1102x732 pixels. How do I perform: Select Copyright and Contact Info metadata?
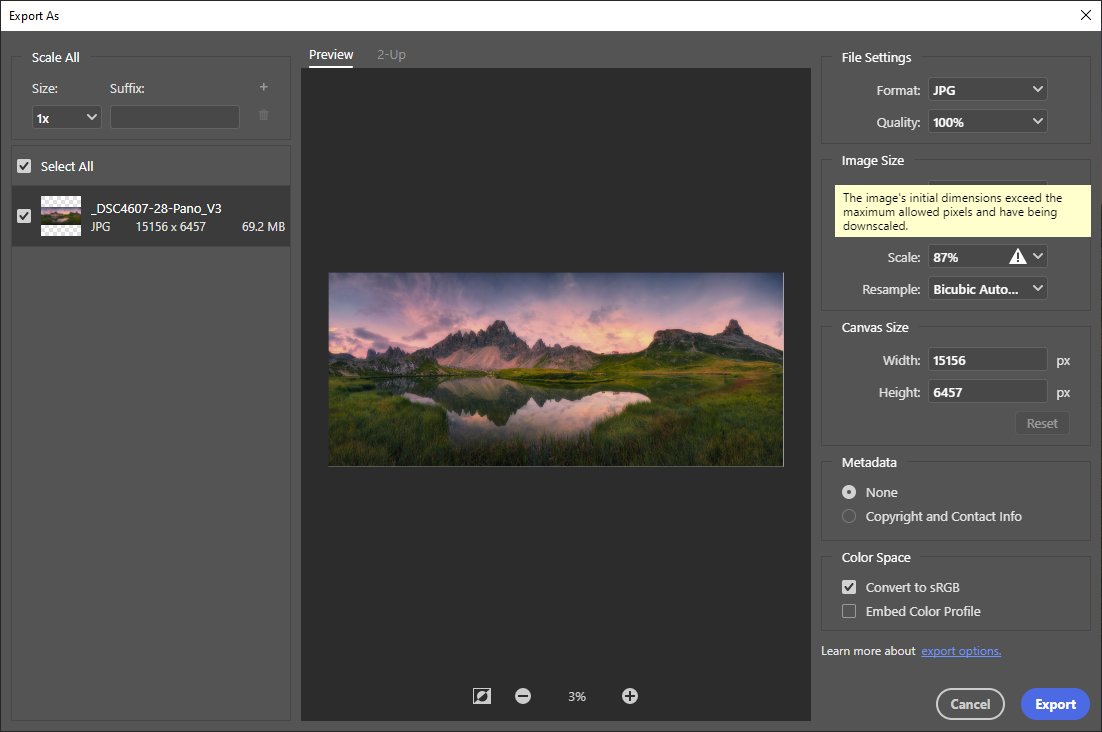click(849, 516)
